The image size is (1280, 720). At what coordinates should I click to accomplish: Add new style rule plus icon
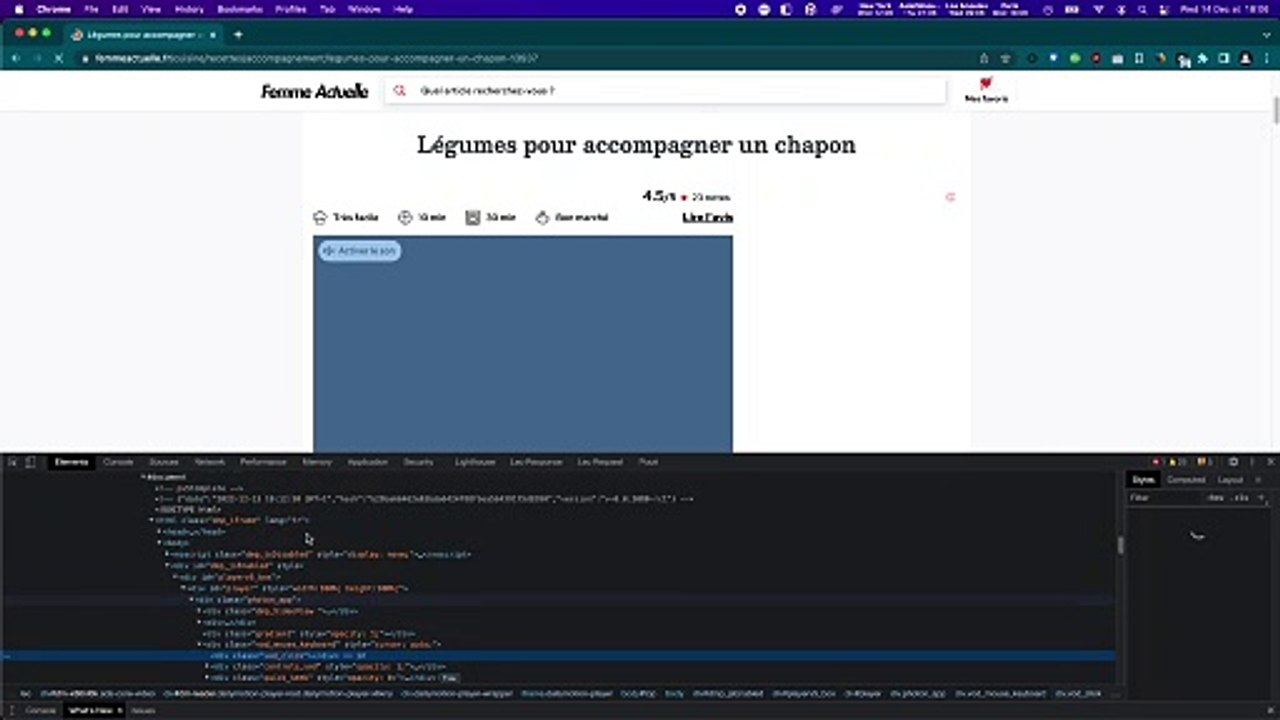click(1261, 498)
